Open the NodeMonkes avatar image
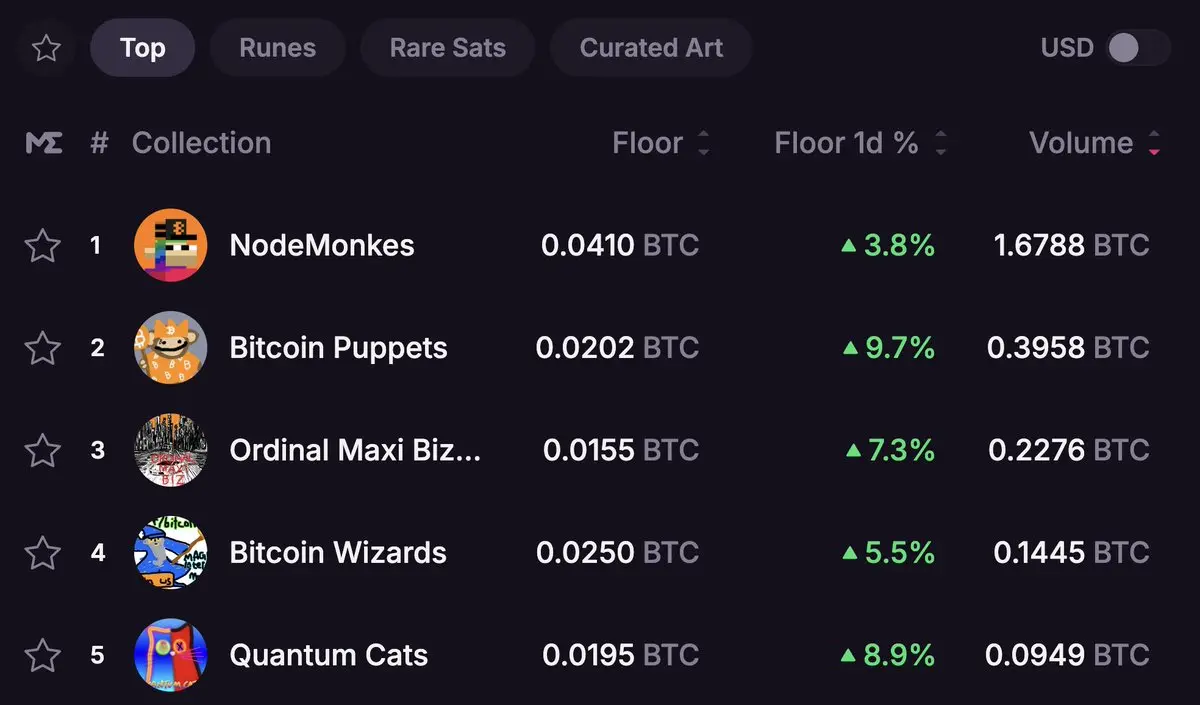The width and height of the screenshot is (1200, 705). coord(170,245)
